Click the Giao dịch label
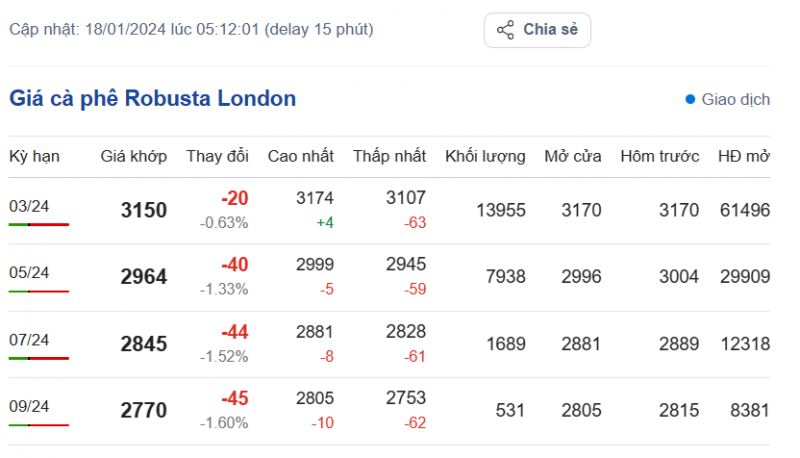The height and width of the screenshot is (458, 800). pyautogui.click(x=736, y=100)
